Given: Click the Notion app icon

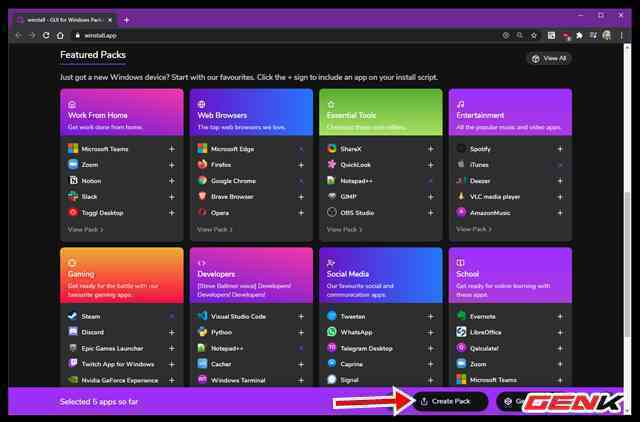Looking at the screenshot, I should [73, 180].
